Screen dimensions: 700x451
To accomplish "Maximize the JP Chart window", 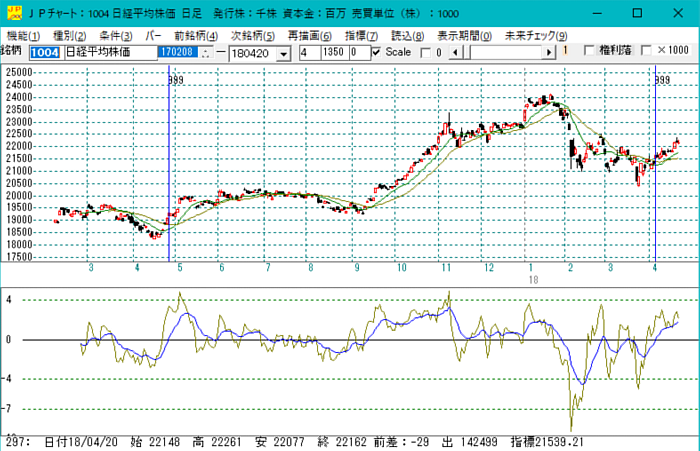I will point(637,12).
